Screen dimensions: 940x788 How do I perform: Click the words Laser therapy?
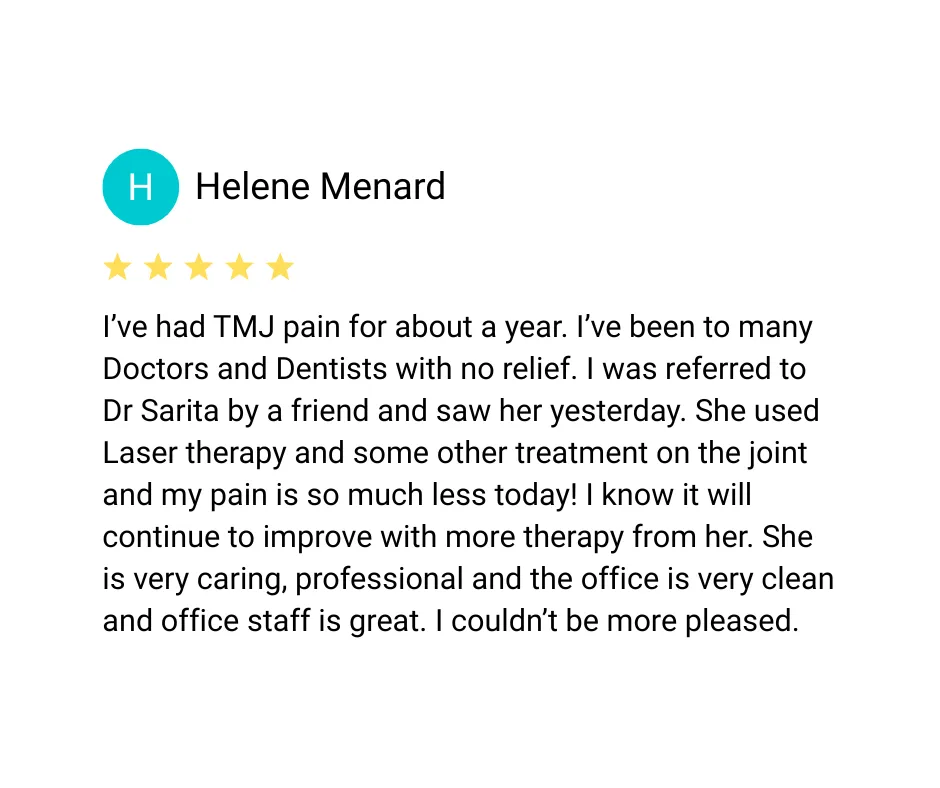pos(194,454)
